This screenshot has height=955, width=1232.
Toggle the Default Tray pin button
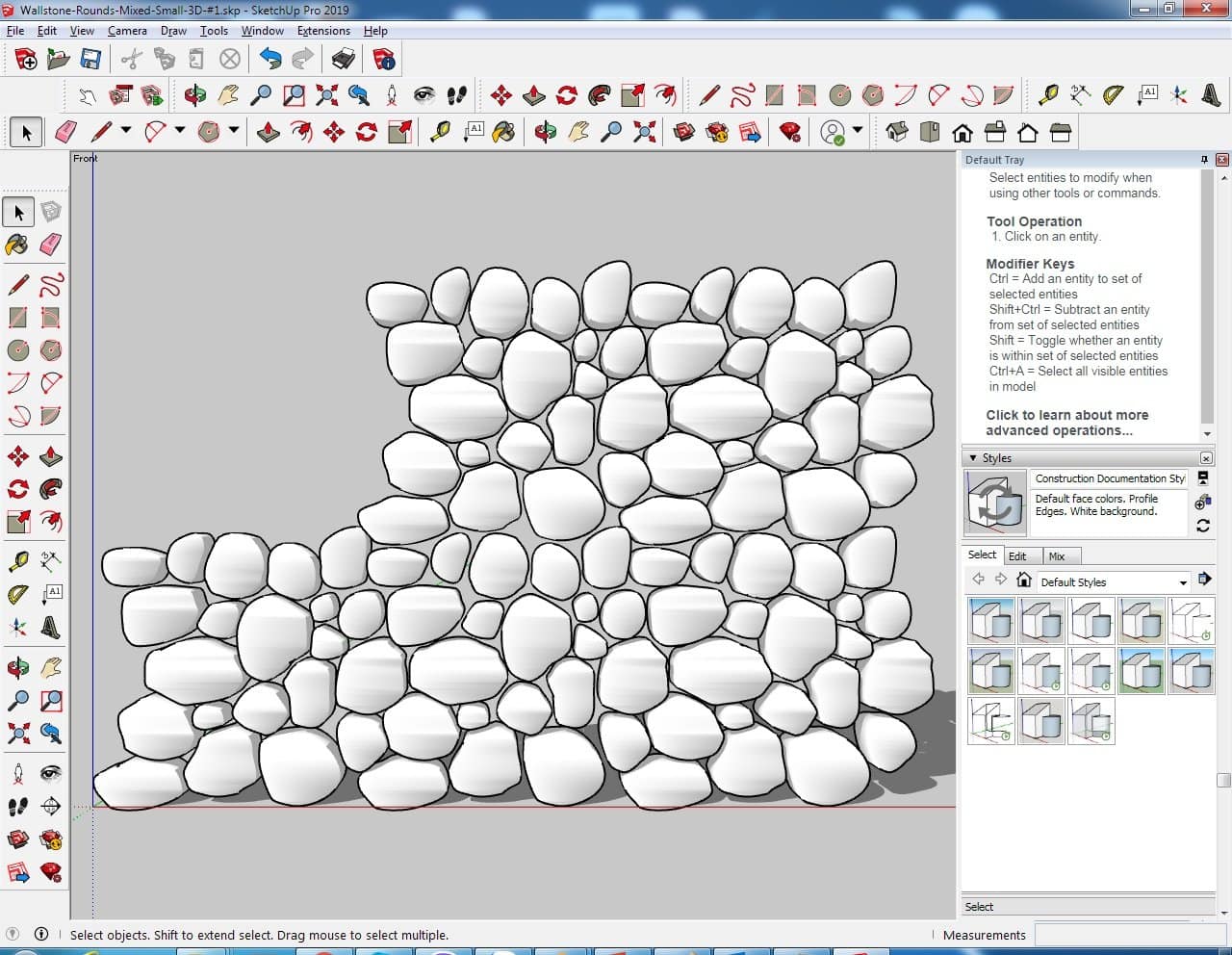tap(1204, 160)
